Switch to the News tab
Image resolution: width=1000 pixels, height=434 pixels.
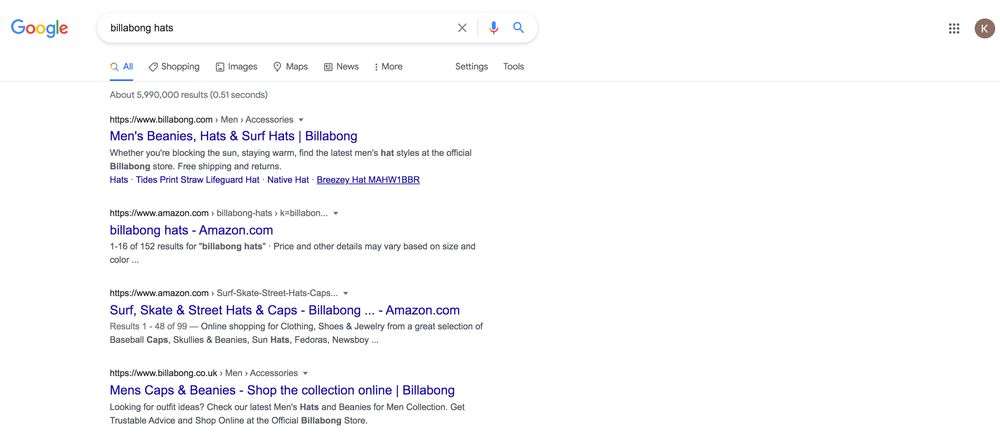coord(341,66)
